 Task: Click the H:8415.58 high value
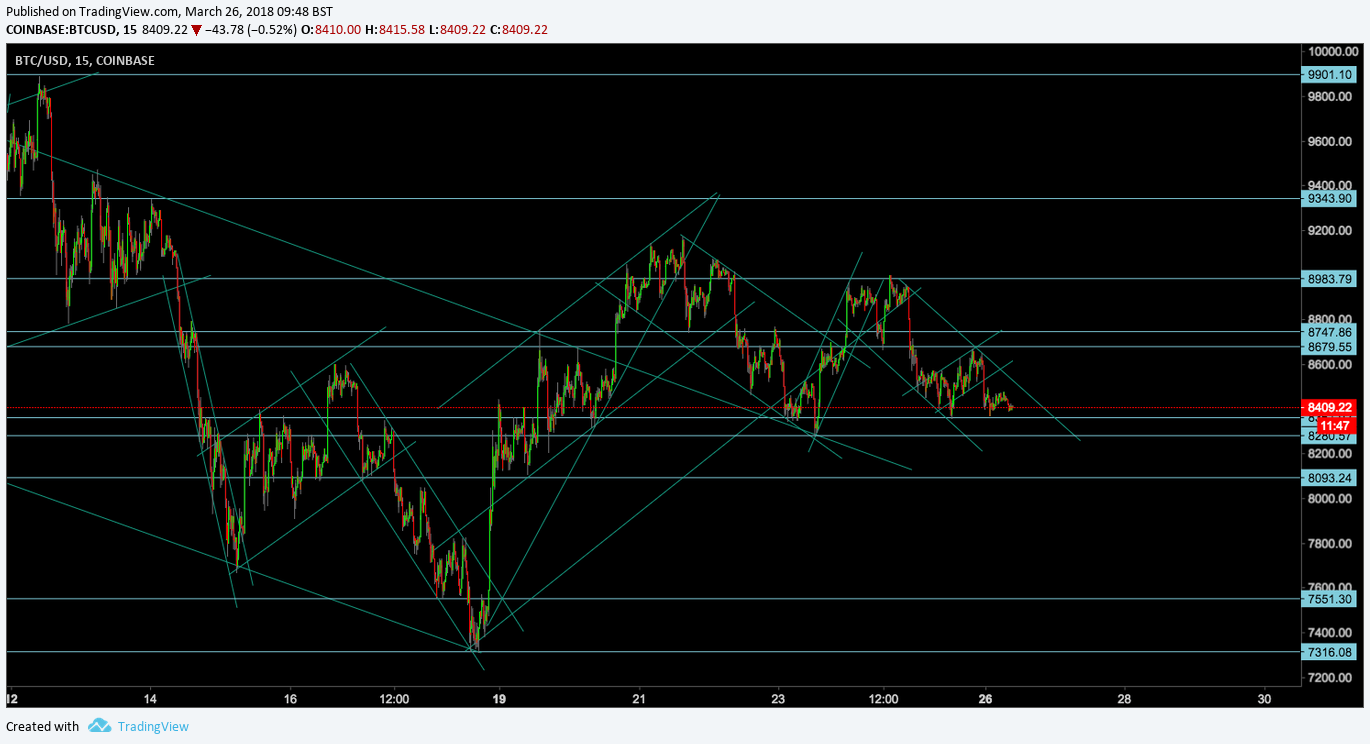tap(394, 30)
